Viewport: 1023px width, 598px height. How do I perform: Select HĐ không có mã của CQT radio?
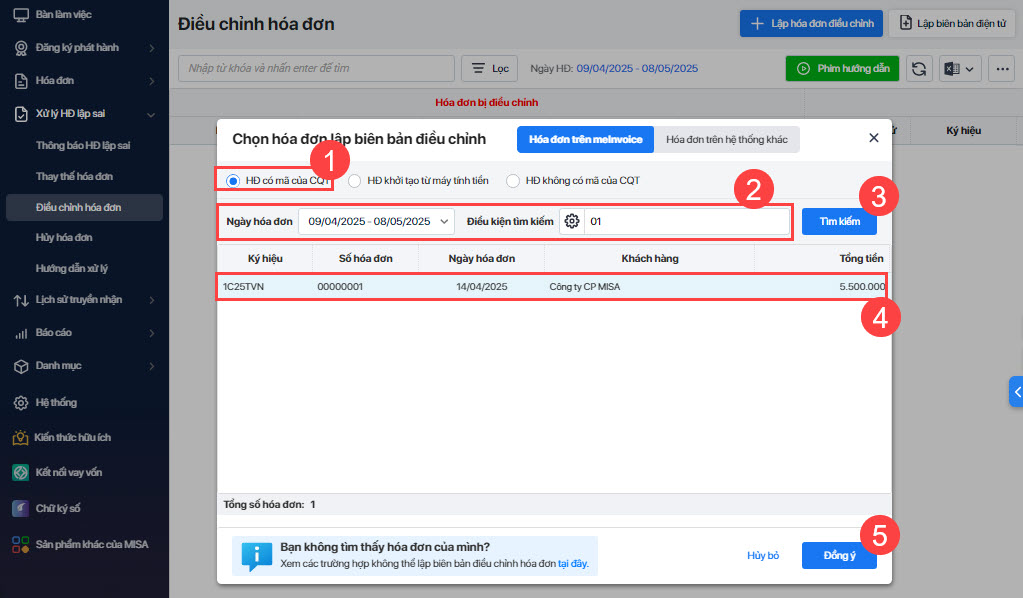513,181
